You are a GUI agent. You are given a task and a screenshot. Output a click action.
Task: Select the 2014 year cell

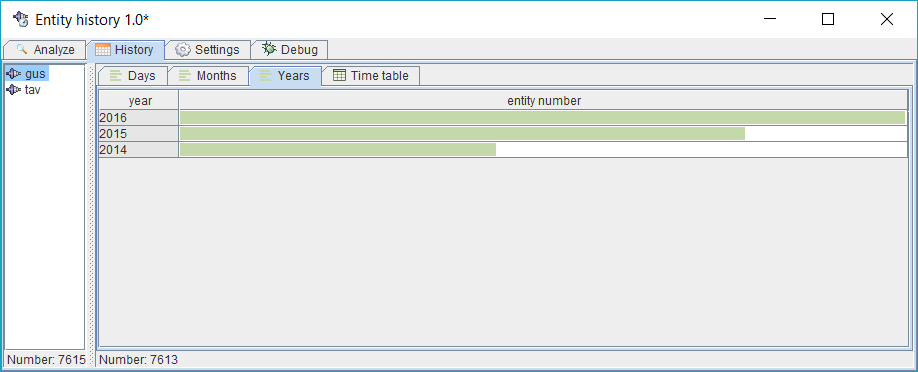tap(139, 149)
